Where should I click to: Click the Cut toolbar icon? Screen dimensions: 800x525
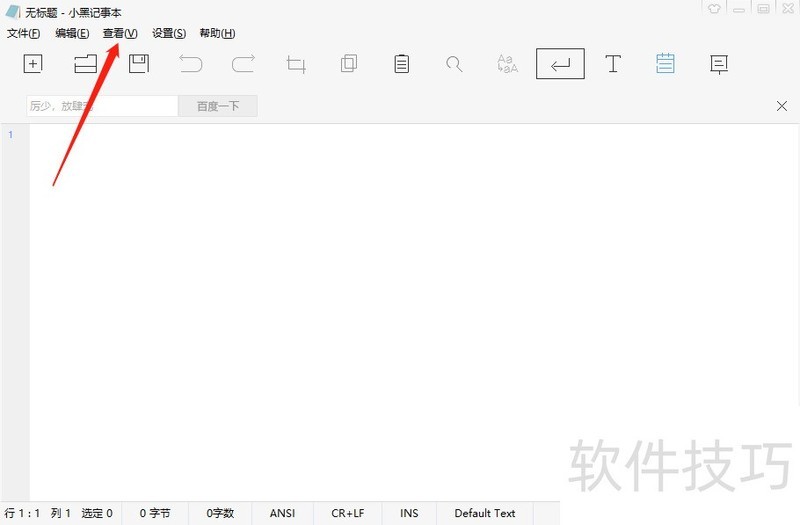pyautogui.click(x=296, y=64)
